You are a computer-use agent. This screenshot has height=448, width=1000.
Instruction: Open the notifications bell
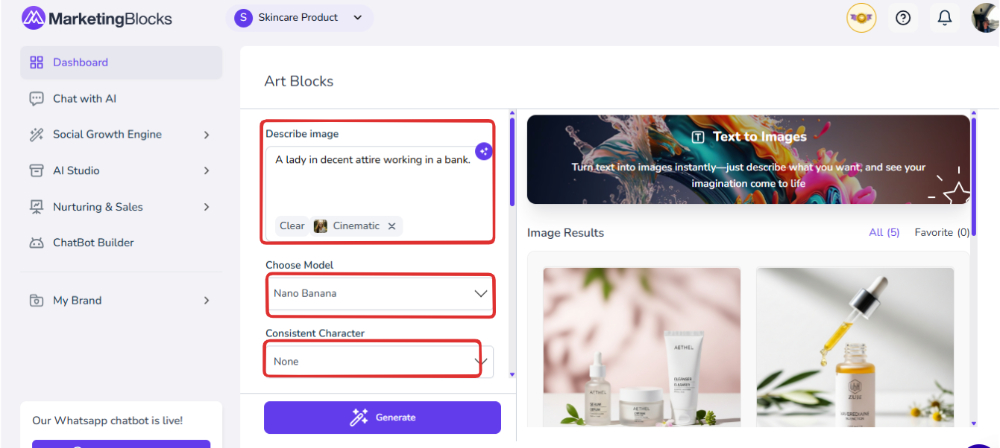pyautogui.click(x=944, y=18)
